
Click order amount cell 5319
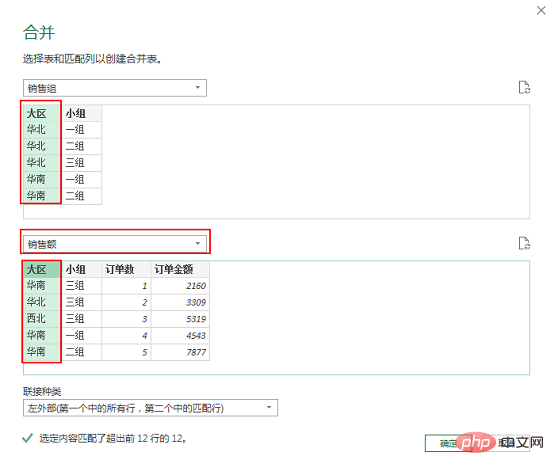[180, 319]
